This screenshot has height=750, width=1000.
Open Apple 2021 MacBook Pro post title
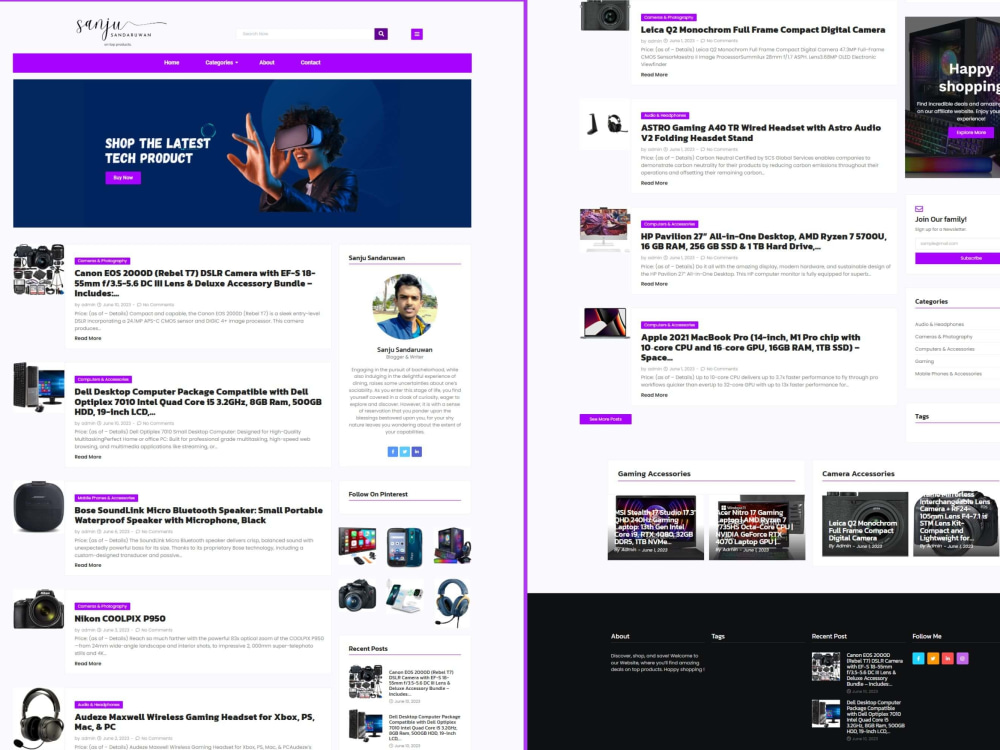[751, 348]
